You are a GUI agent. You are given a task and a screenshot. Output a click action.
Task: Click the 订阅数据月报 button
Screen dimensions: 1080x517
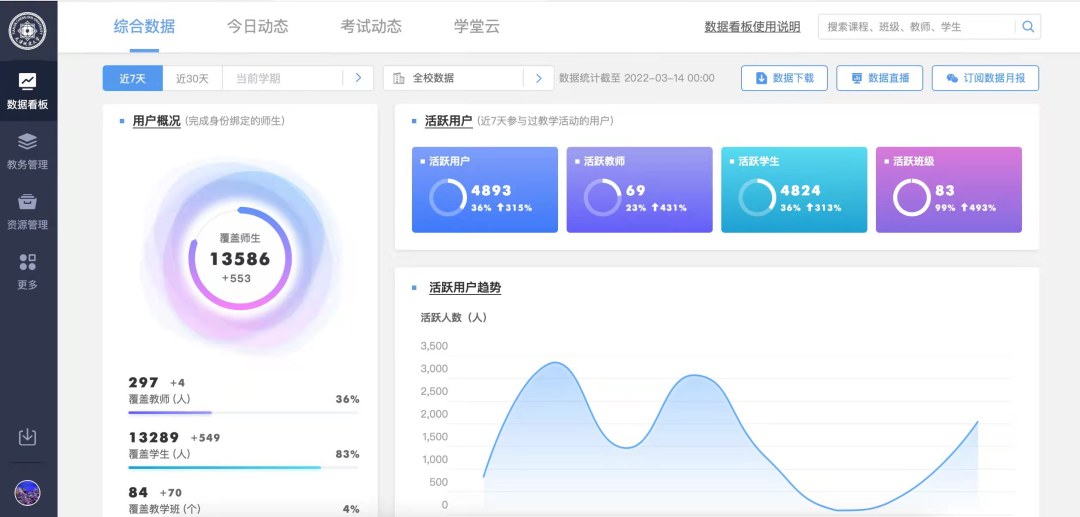click(985, 78)
